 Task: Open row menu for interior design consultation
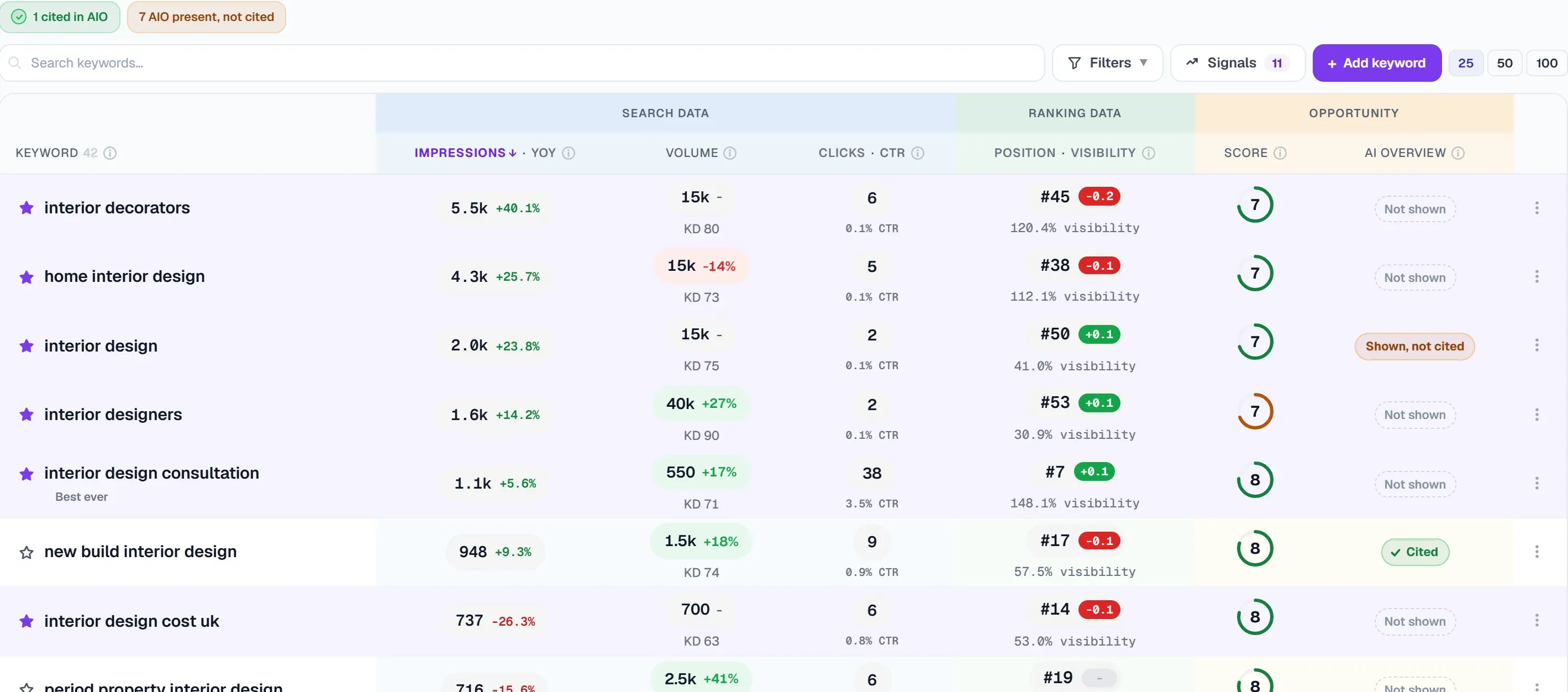point(1537,484)
